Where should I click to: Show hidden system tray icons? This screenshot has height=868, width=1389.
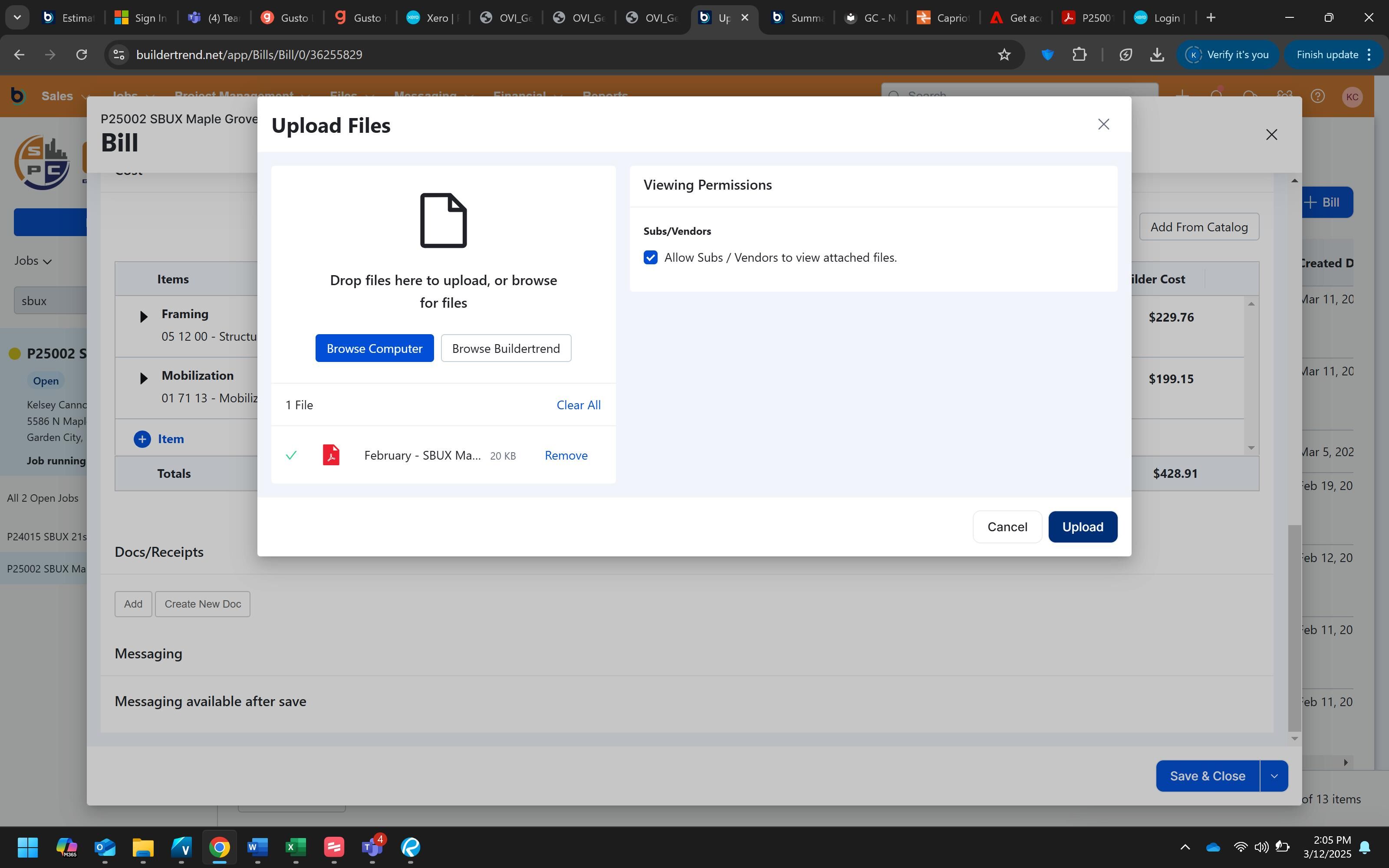[x=1185, y=847]
